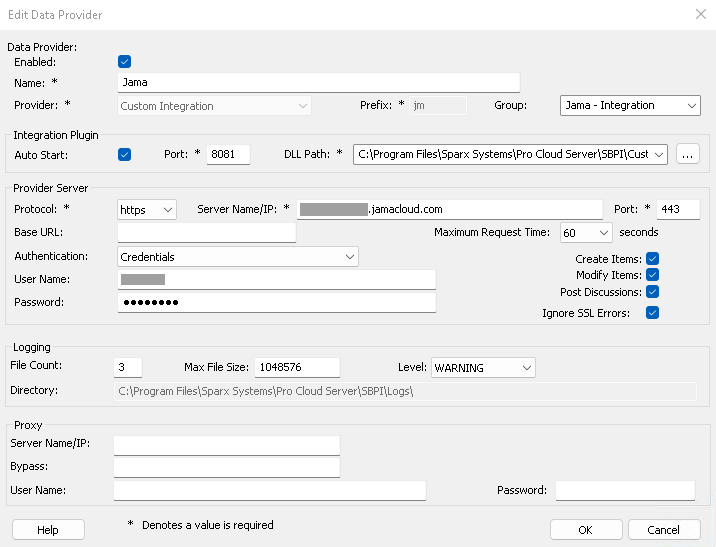Screen dimensions: 716x547
Task: Click the DLL Path browse (...) button
Action: [687, 154]
